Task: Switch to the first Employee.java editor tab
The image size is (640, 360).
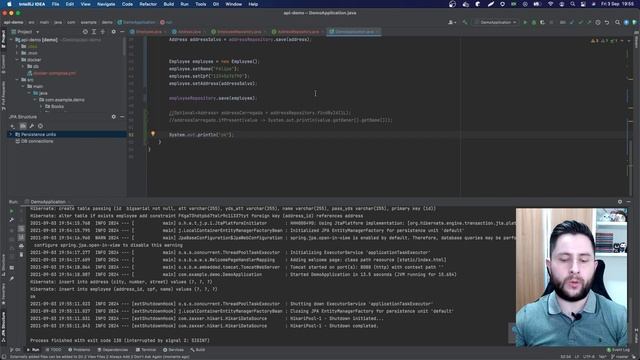Action: [x=148, y=32]
